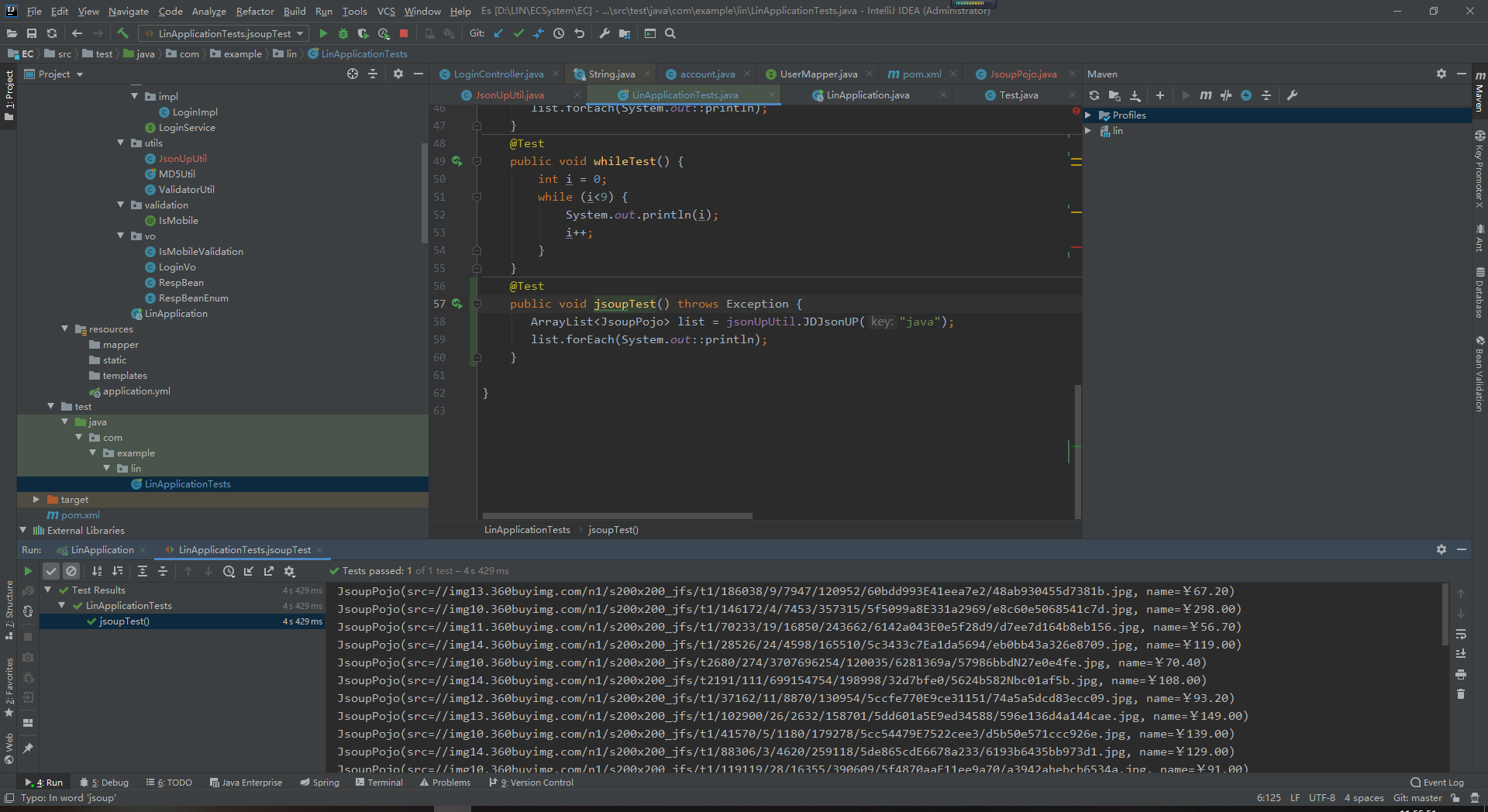The height and width of the screenshot is (812, 1488).
Task: Open the VCS menu
Action: click(386, 11)
